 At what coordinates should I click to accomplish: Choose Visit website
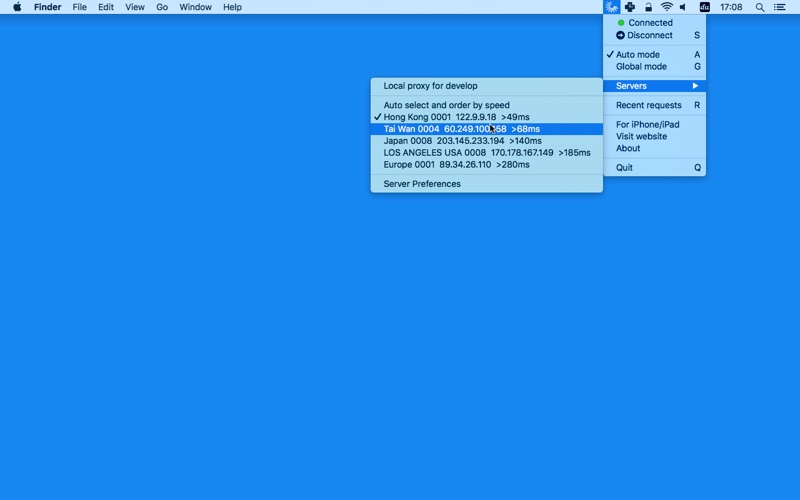point(655,136)
